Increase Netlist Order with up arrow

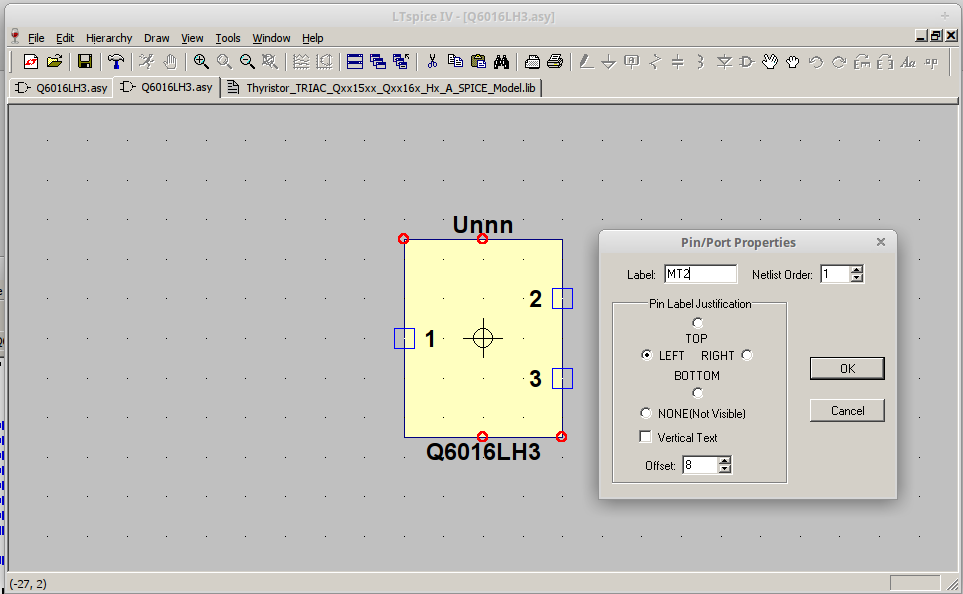click(856, 269)
